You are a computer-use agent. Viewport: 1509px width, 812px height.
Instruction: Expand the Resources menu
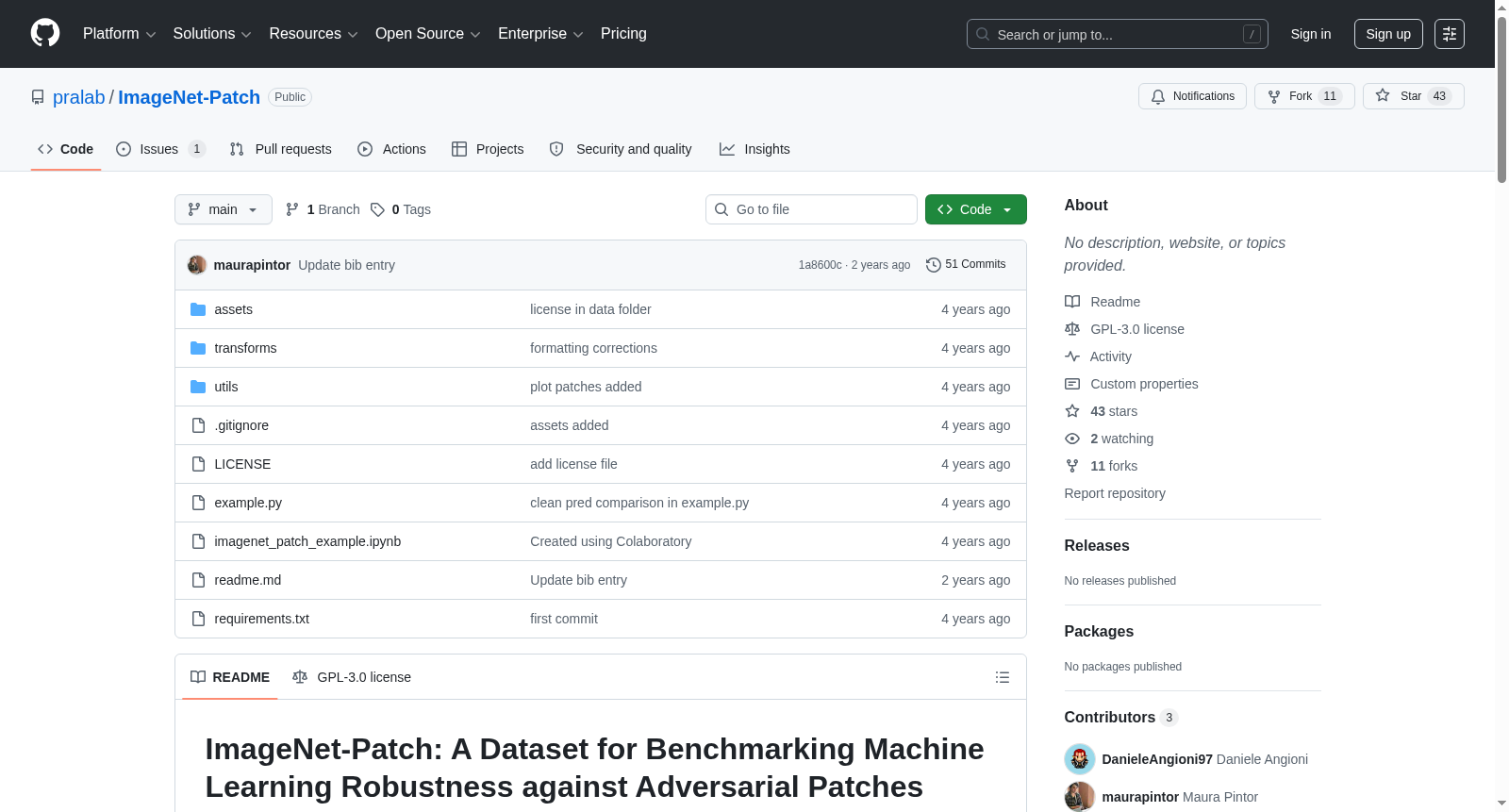(x=313, y=34)
